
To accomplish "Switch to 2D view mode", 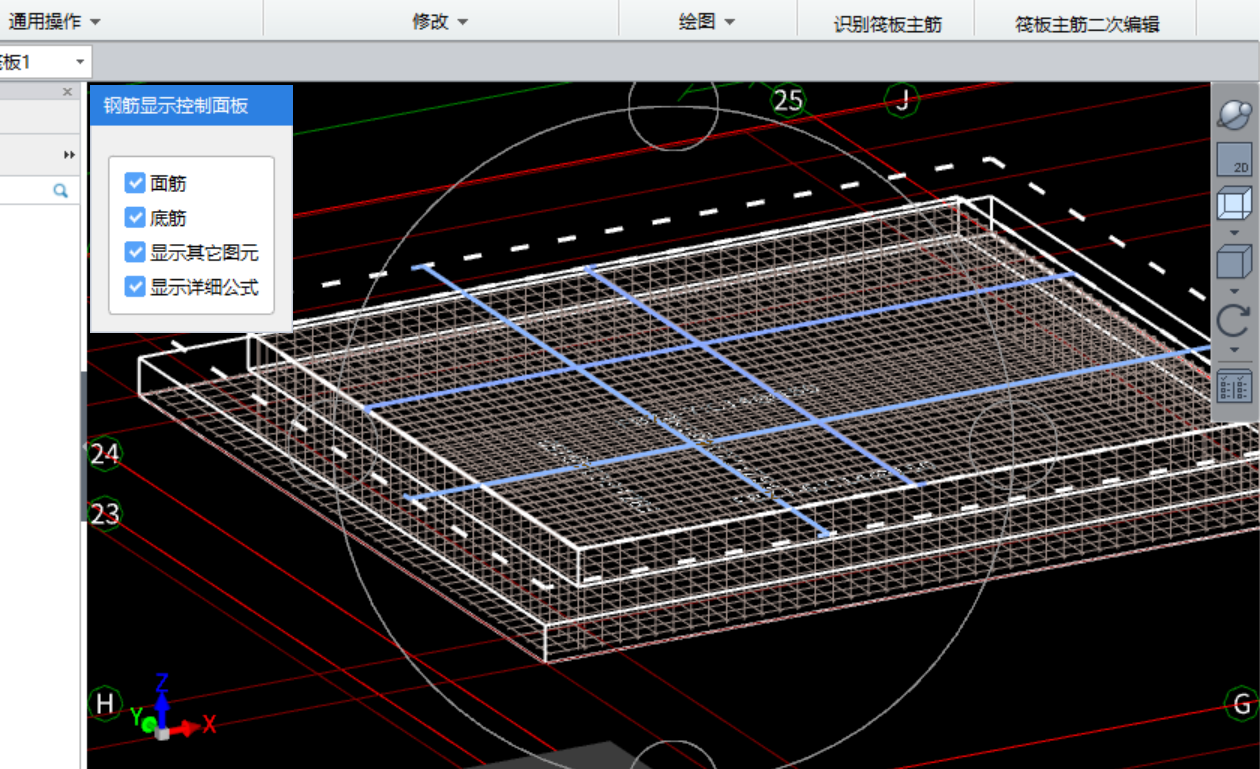I will coord(1234,160).
